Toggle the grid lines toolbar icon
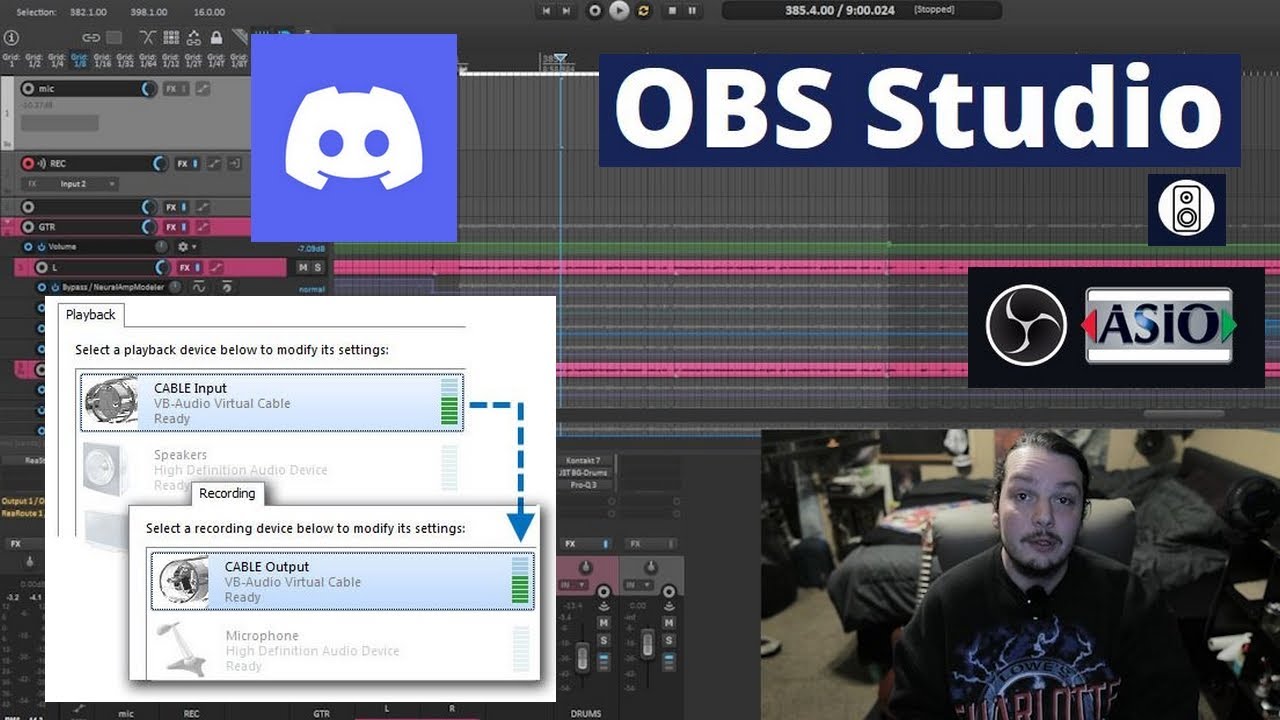The width and height of the screenshot is (1280, 720). coord(171,38)
